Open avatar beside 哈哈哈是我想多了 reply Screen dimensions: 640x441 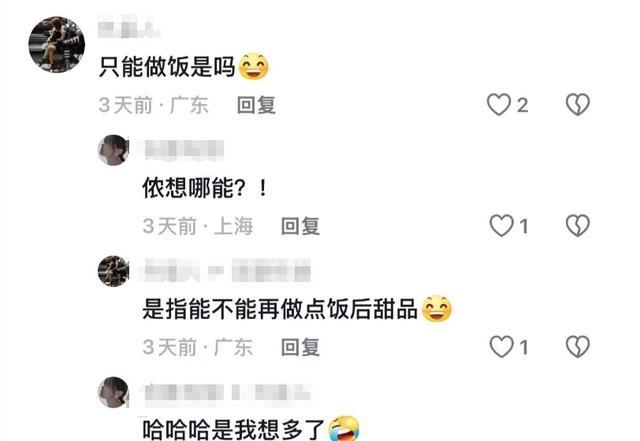click(x=113, y=392)
